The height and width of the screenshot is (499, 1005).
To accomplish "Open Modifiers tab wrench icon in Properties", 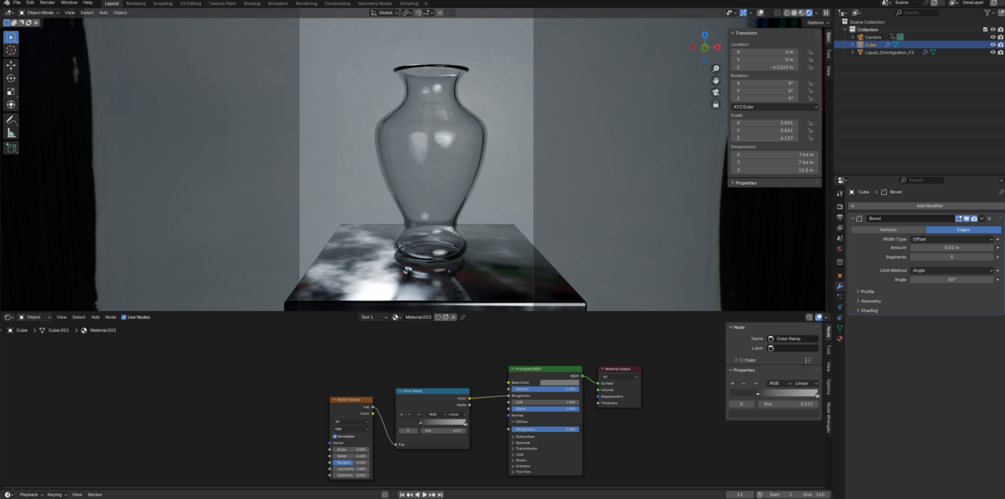I will pyautogui.click(x=840, y=286).
